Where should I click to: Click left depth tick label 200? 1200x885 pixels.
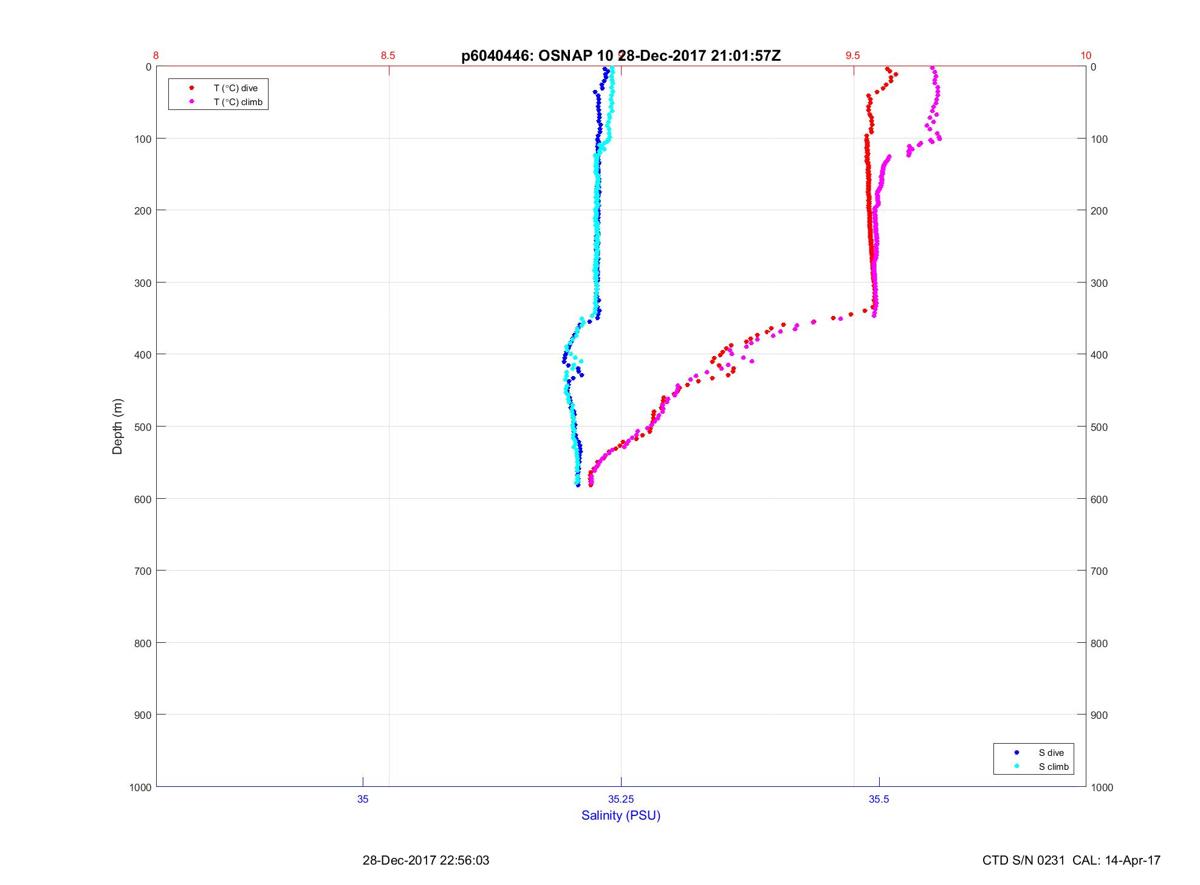142,211
